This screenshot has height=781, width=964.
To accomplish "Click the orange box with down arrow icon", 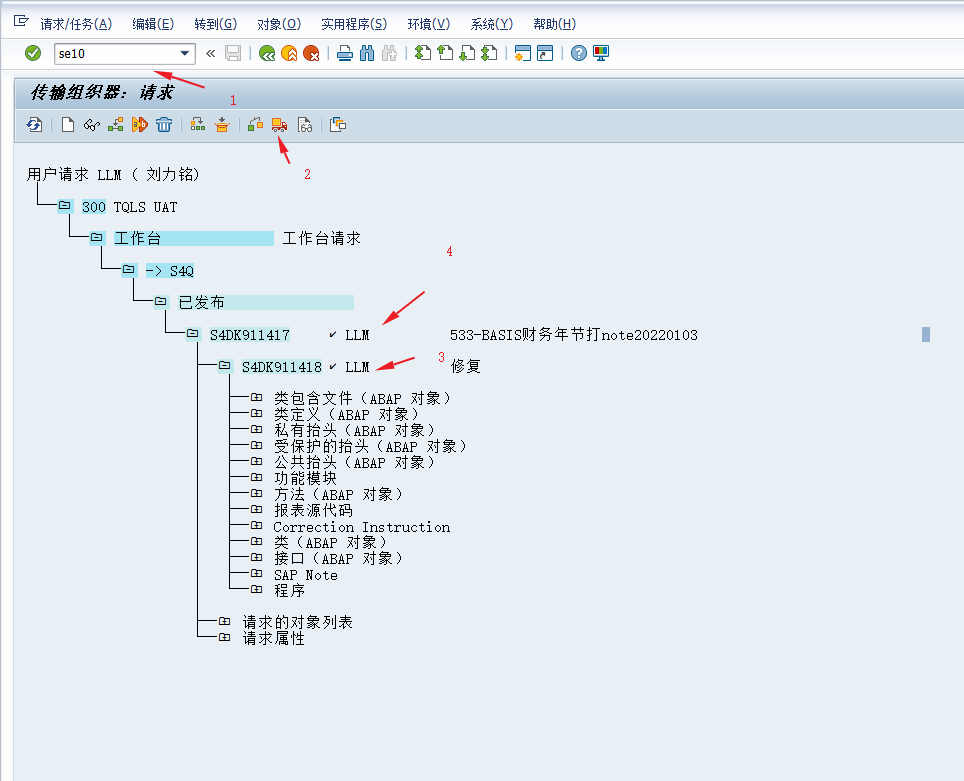I will 222,125.
